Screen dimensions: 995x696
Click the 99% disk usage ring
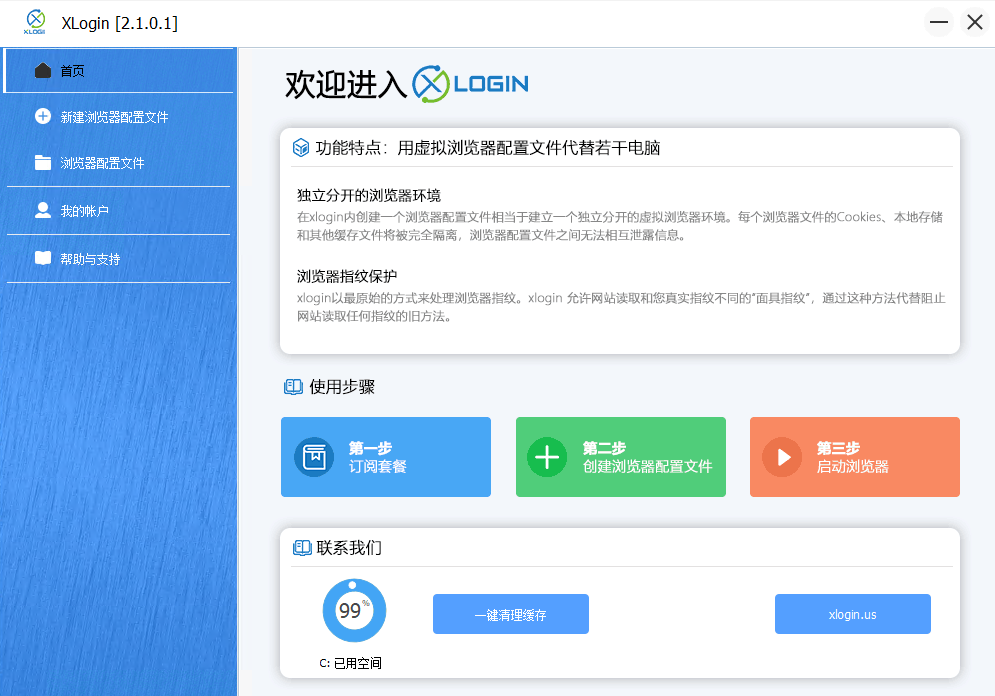354,610
